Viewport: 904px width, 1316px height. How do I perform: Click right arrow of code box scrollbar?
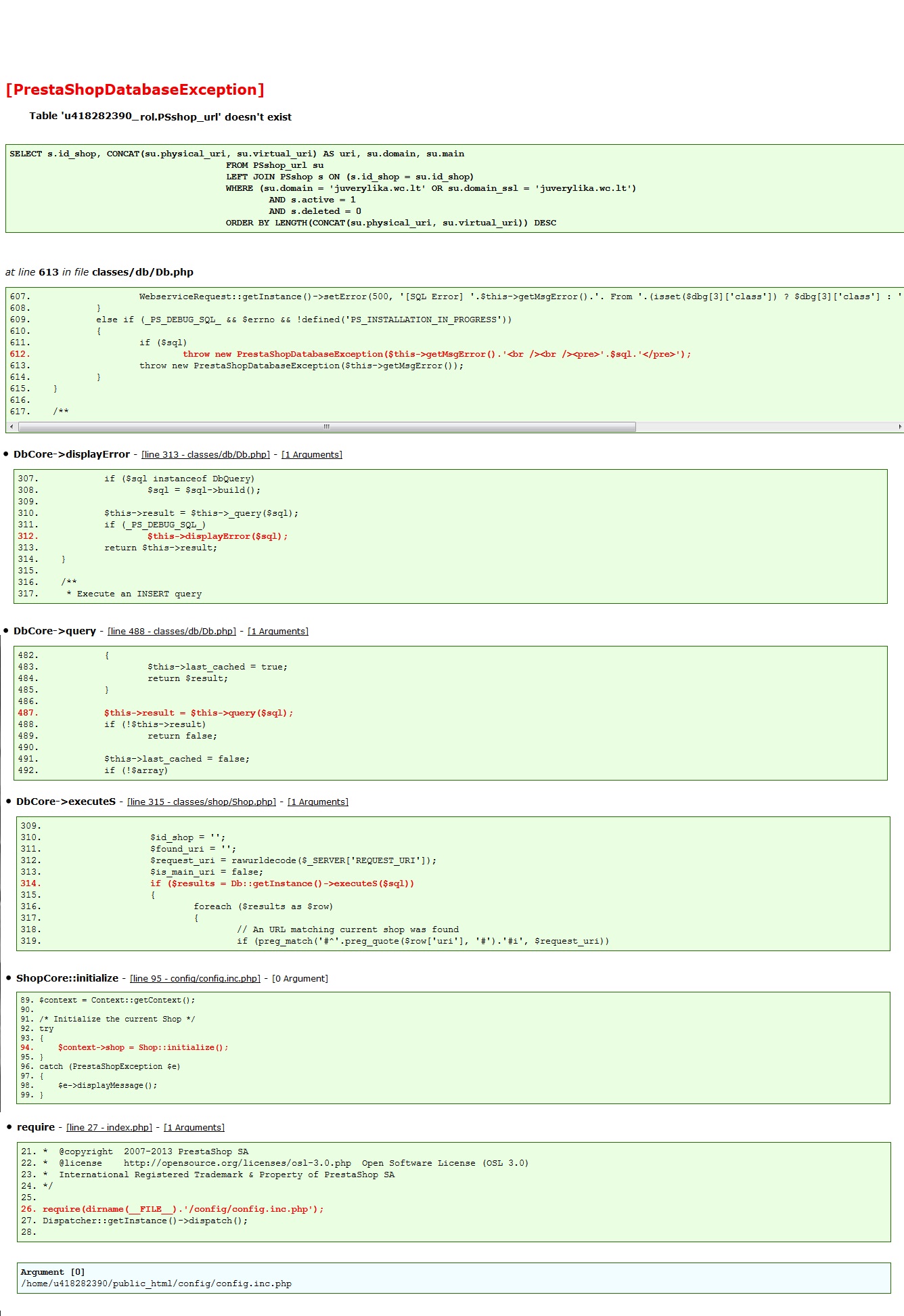pyautogui.click(x=899, y=426)
